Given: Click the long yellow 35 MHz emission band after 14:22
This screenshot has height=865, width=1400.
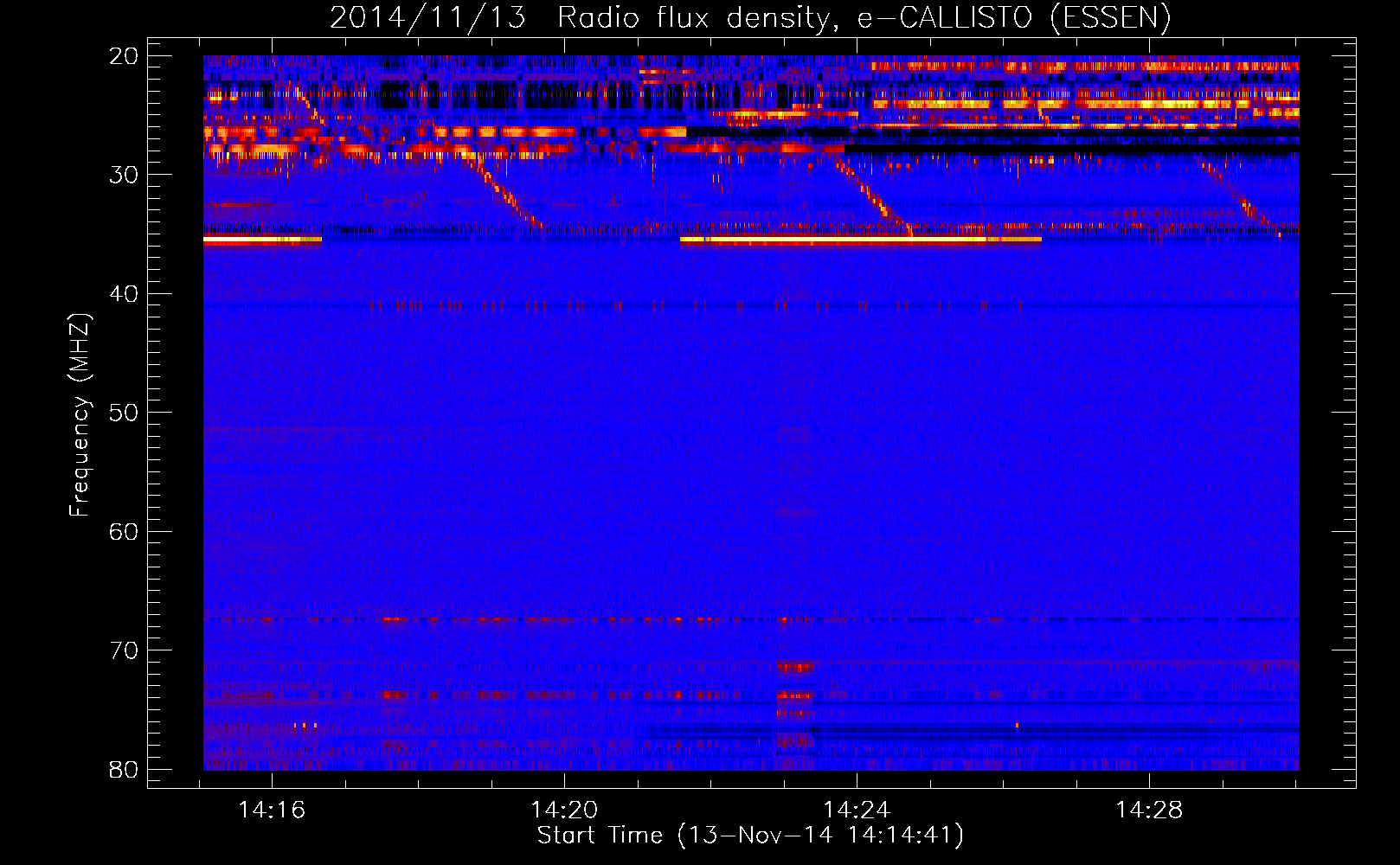Looking at the screenshot, I should click(861, 240).
